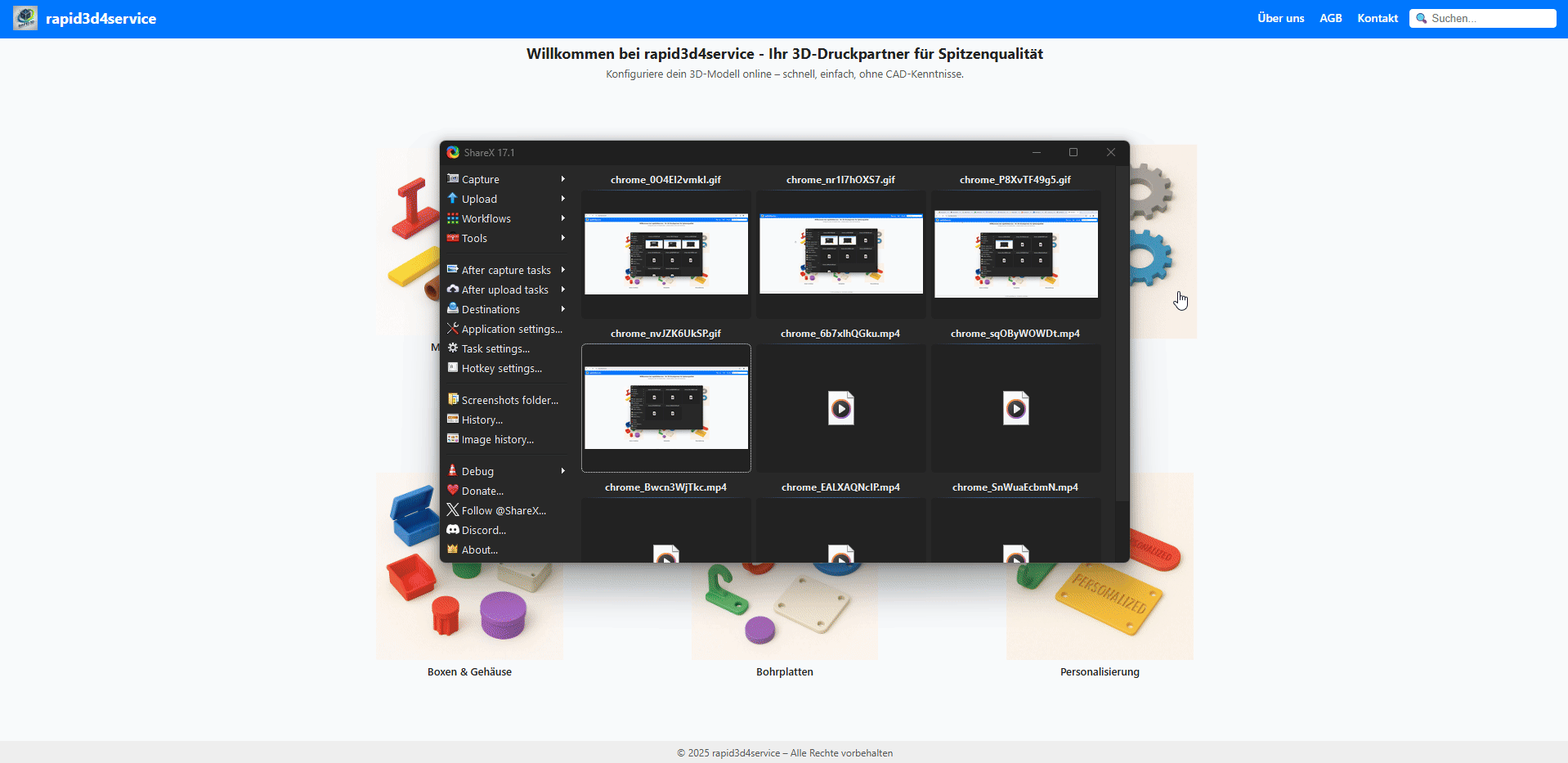Expand the Capture submenu arrow

click(x=563, y=178)
